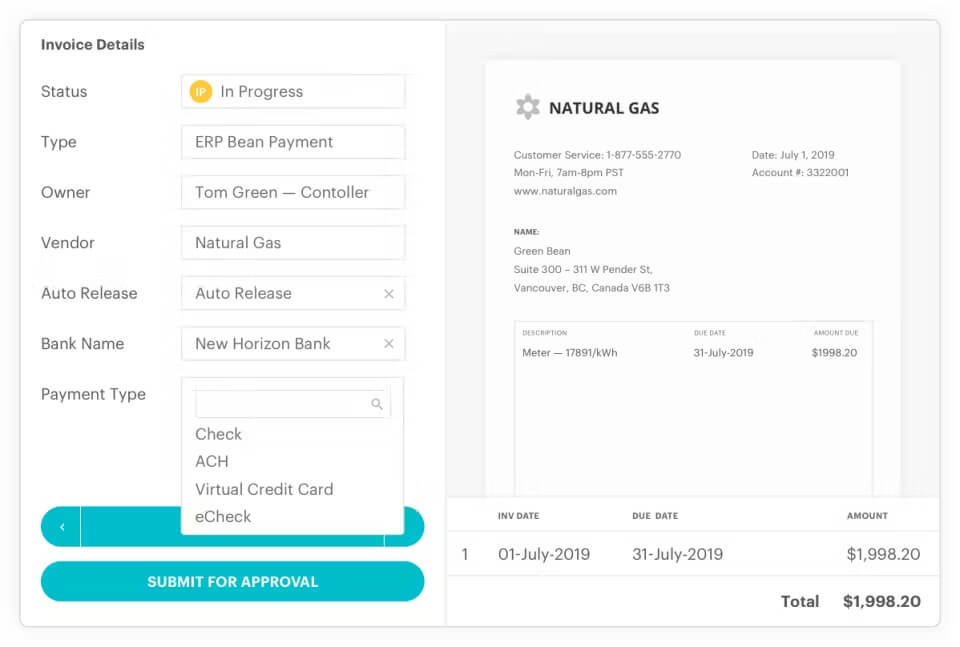Click the INV DATE column header
The height and width of the screenshot is (647, 960).
pyautogui.click(x=519, y=516)
